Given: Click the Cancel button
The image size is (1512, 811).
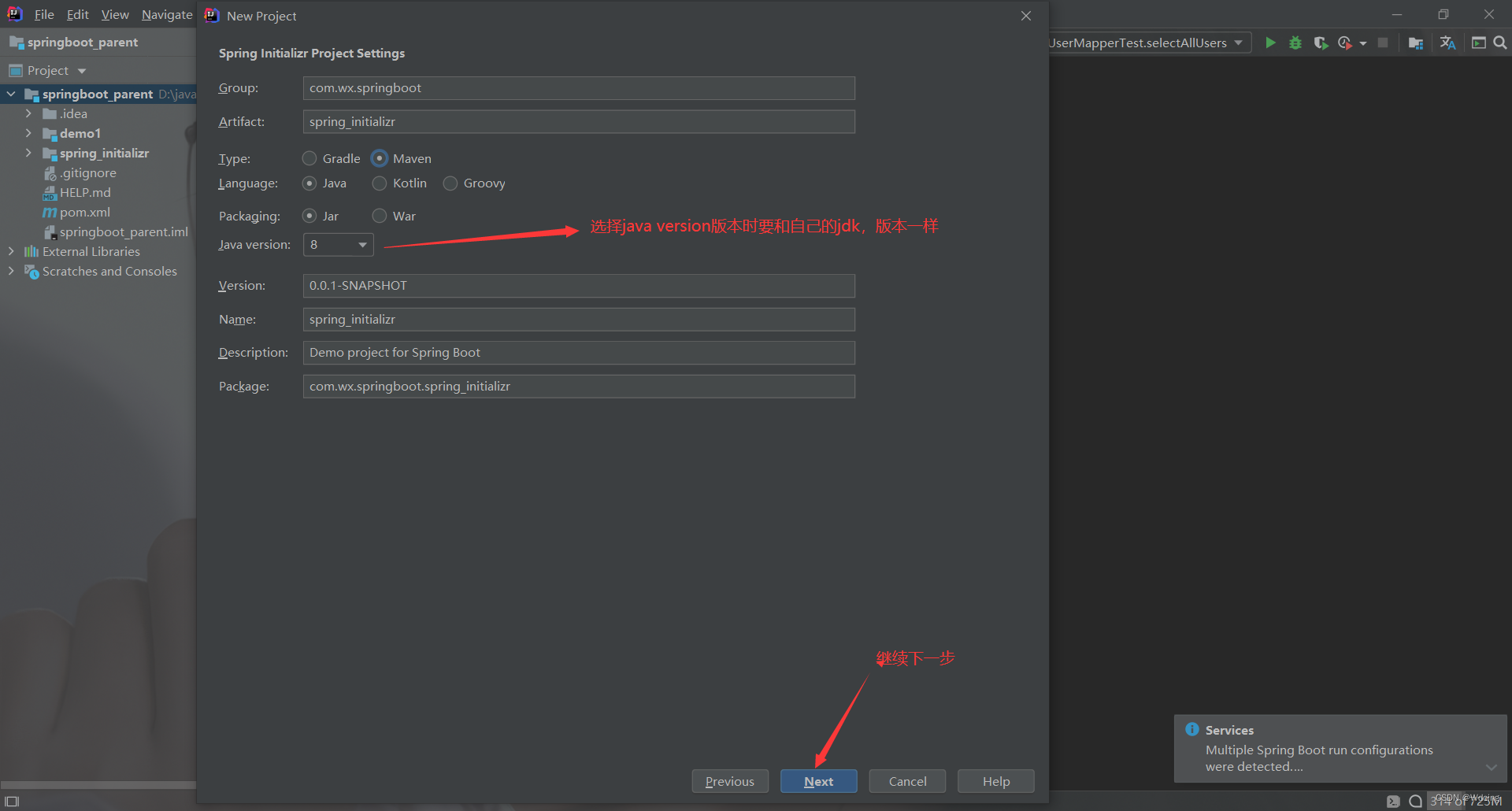Looking at the screenshot, I should coord(907,781).
